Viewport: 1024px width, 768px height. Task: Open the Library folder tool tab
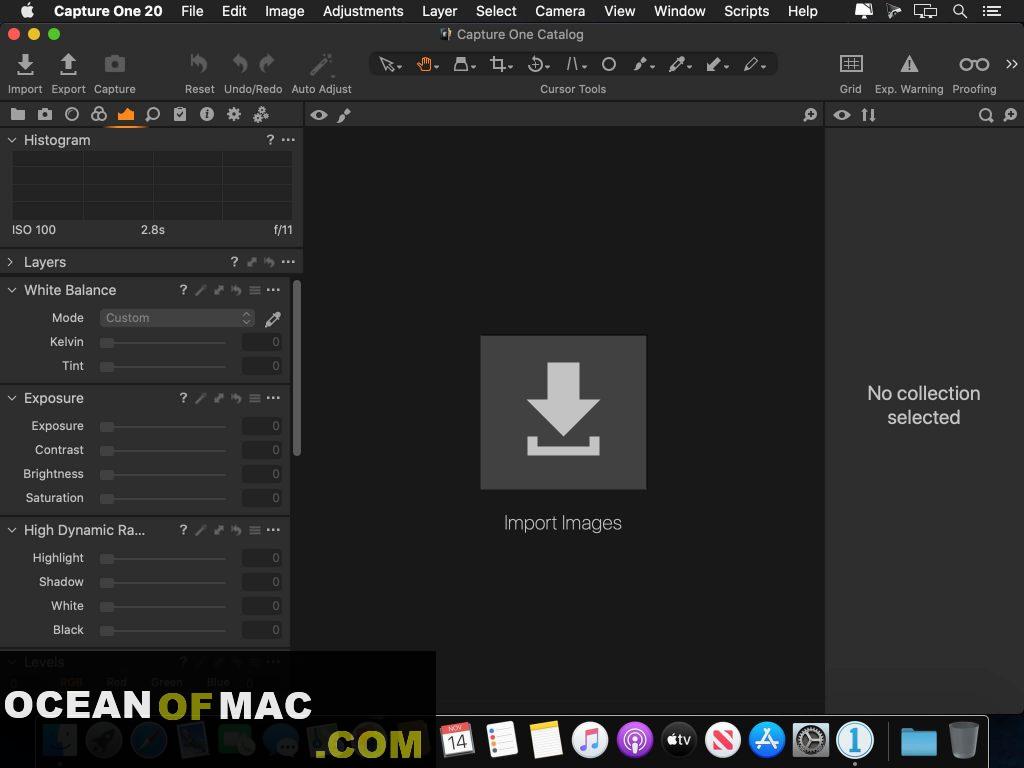click(x=18, y=115)
